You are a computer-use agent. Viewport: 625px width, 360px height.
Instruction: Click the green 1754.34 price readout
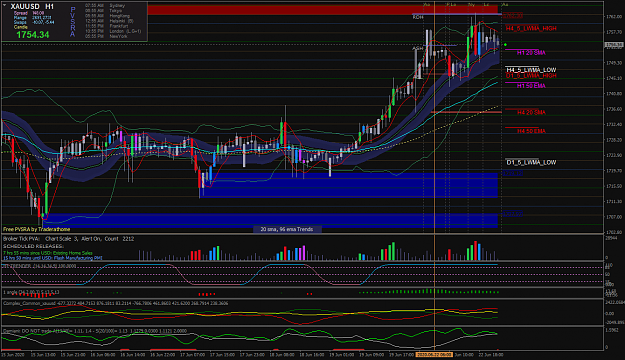33,35
